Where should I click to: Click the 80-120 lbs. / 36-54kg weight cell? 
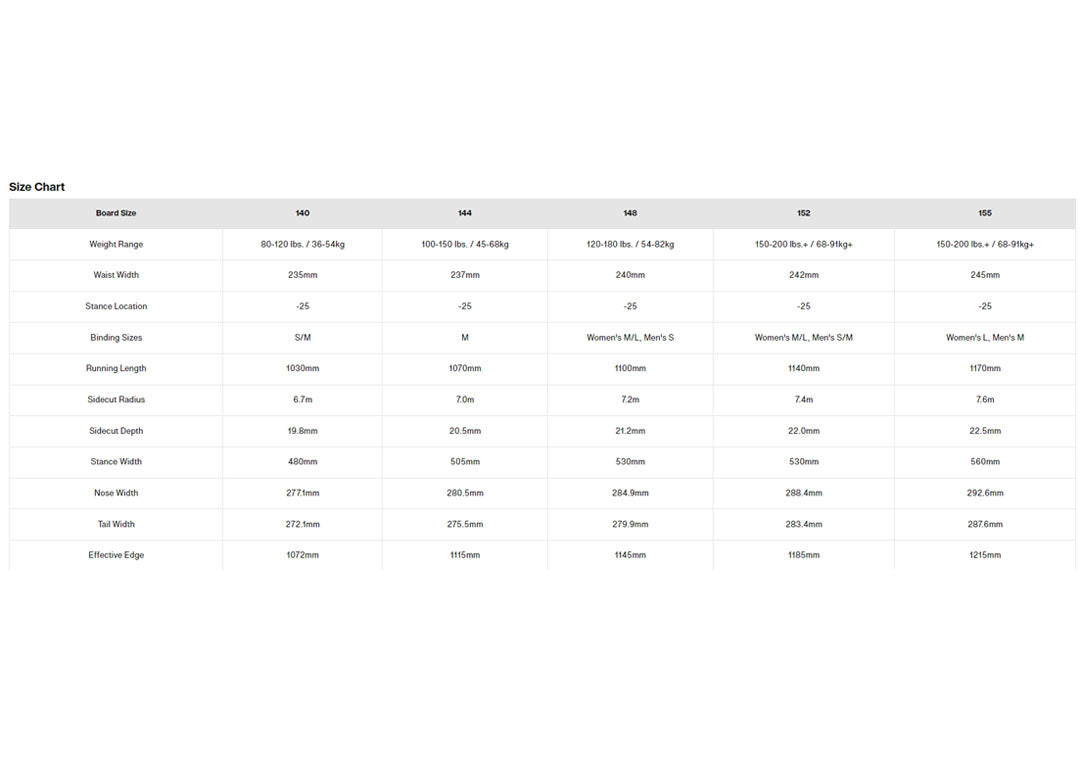click(303, 244)
